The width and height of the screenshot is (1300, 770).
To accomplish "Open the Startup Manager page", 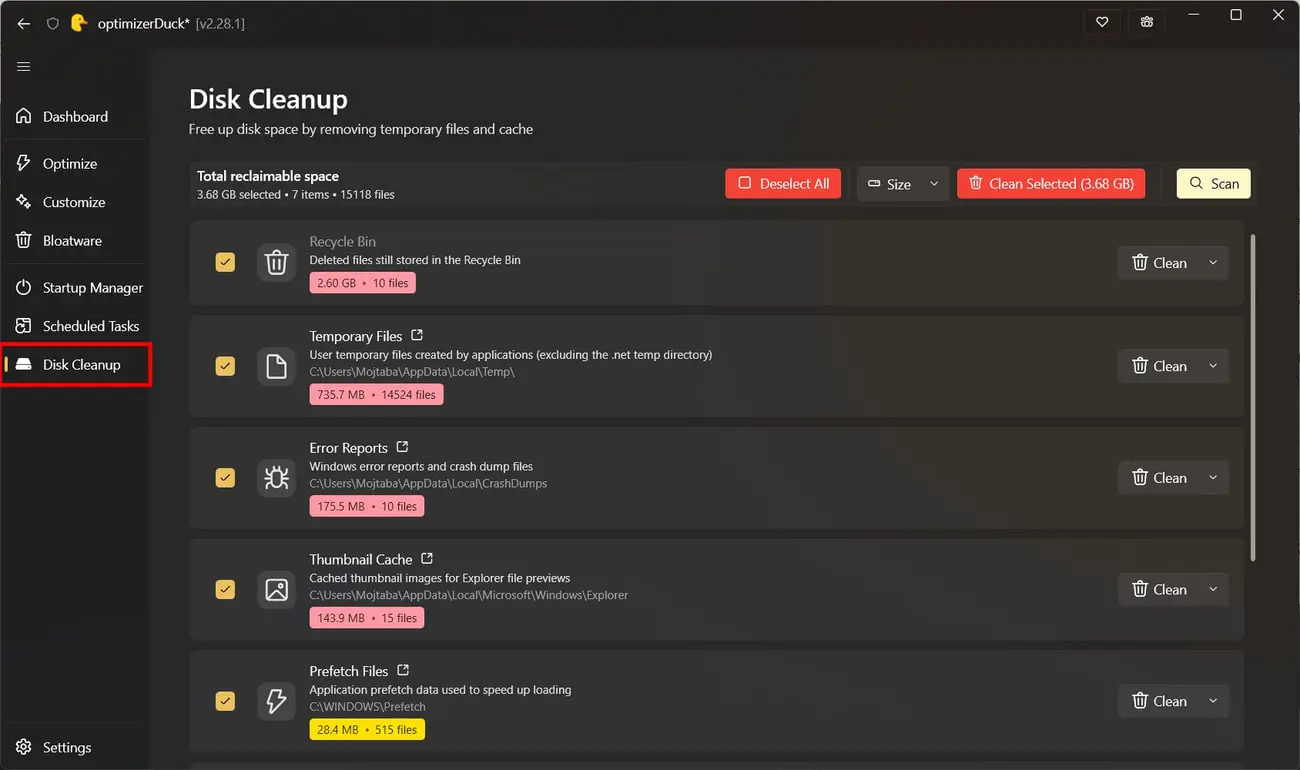I will click(x=76, y=287).
